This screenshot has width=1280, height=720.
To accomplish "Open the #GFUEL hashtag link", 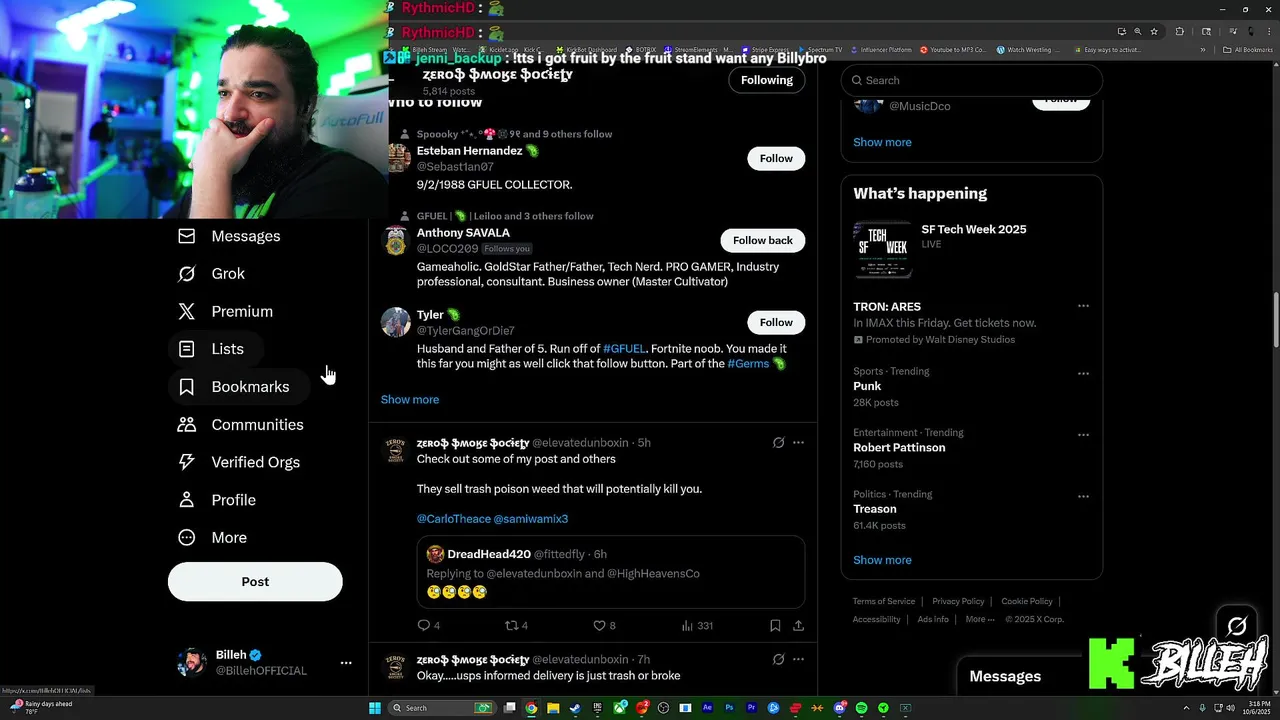I will [x=624, y=349].
